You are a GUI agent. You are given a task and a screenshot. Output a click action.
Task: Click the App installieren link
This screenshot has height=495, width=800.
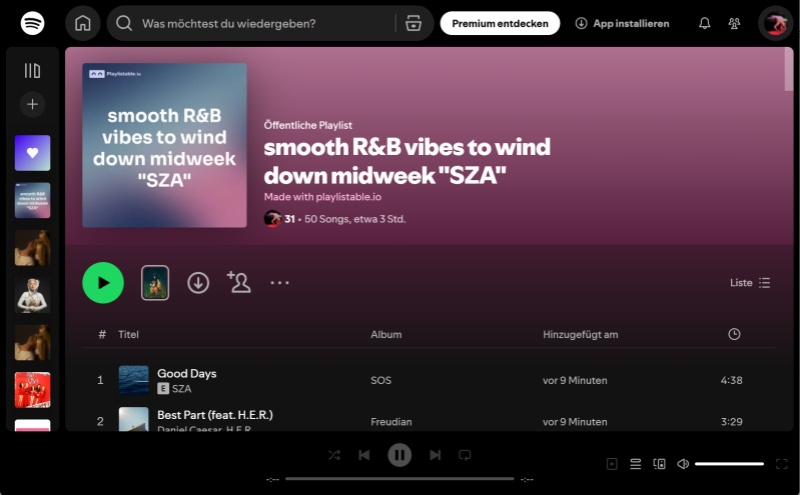click(622, 23)
